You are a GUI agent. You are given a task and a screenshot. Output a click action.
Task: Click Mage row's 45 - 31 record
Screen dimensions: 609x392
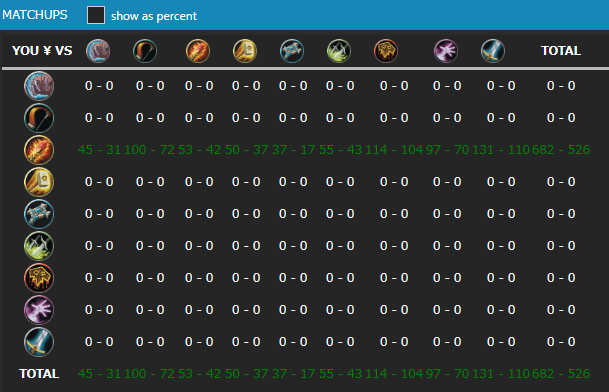(x=99, y=150)
